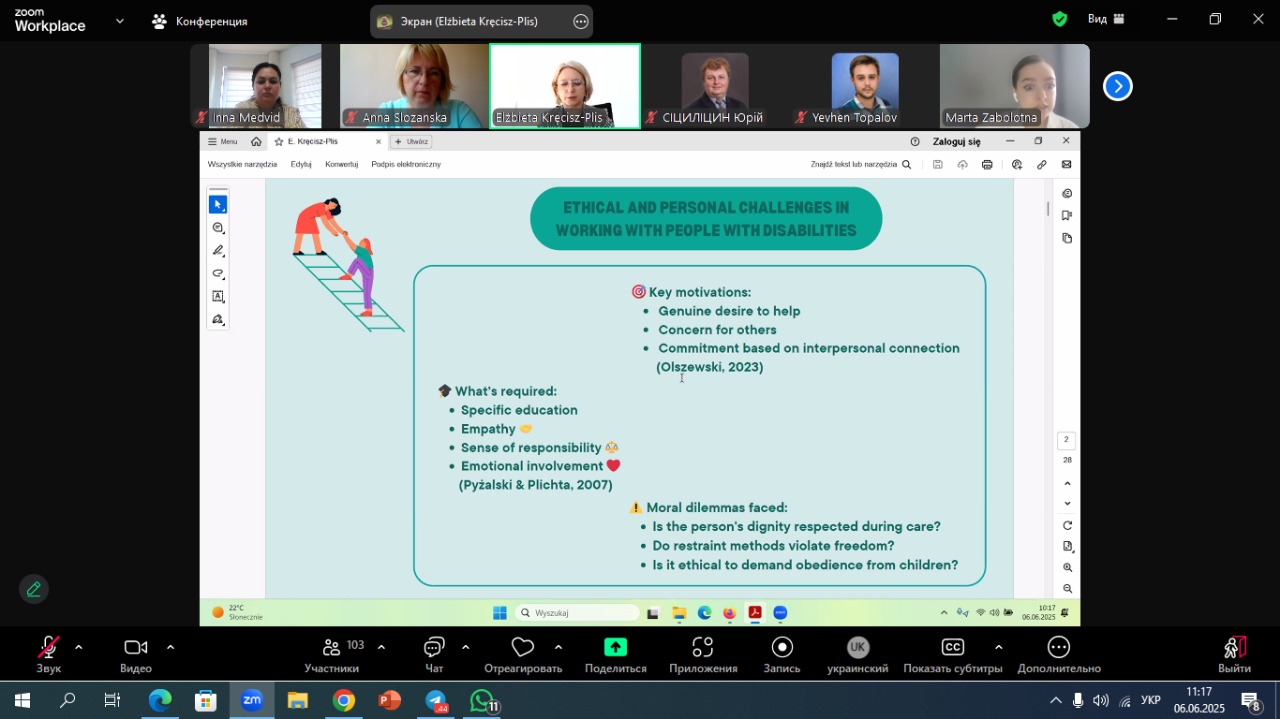Screen dimensions: 1280x719
Task: Unmute the microphone Звук button
Action: coord(48,654)
